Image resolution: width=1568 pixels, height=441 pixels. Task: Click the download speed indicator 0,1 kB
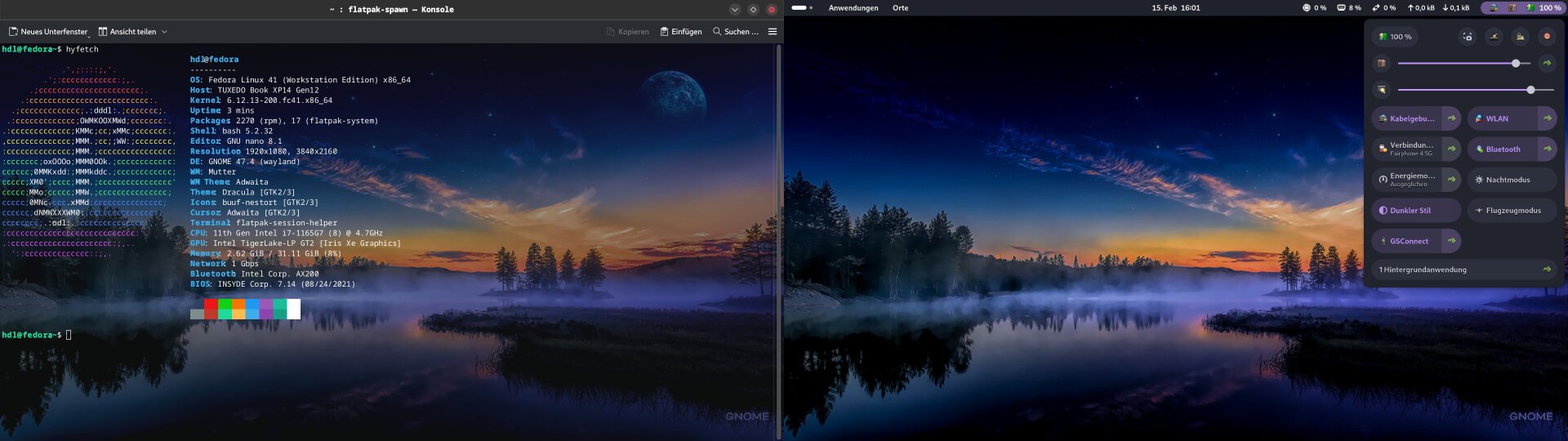pyautogui.click(x=1456, y=8)
